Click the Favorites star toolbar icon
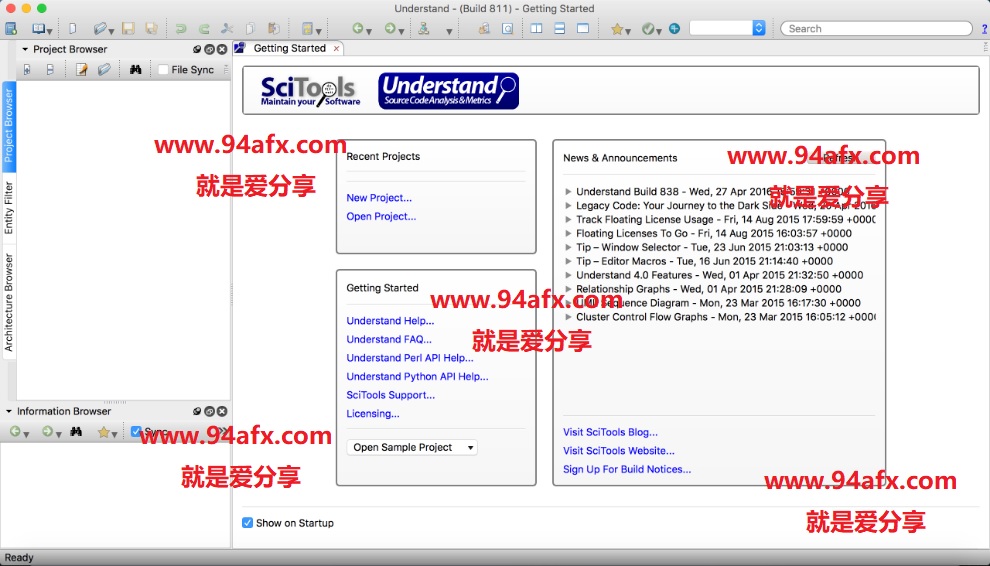The height and width of the screenshot is (566, 990). pyautogui.click(x=617, y=28)
